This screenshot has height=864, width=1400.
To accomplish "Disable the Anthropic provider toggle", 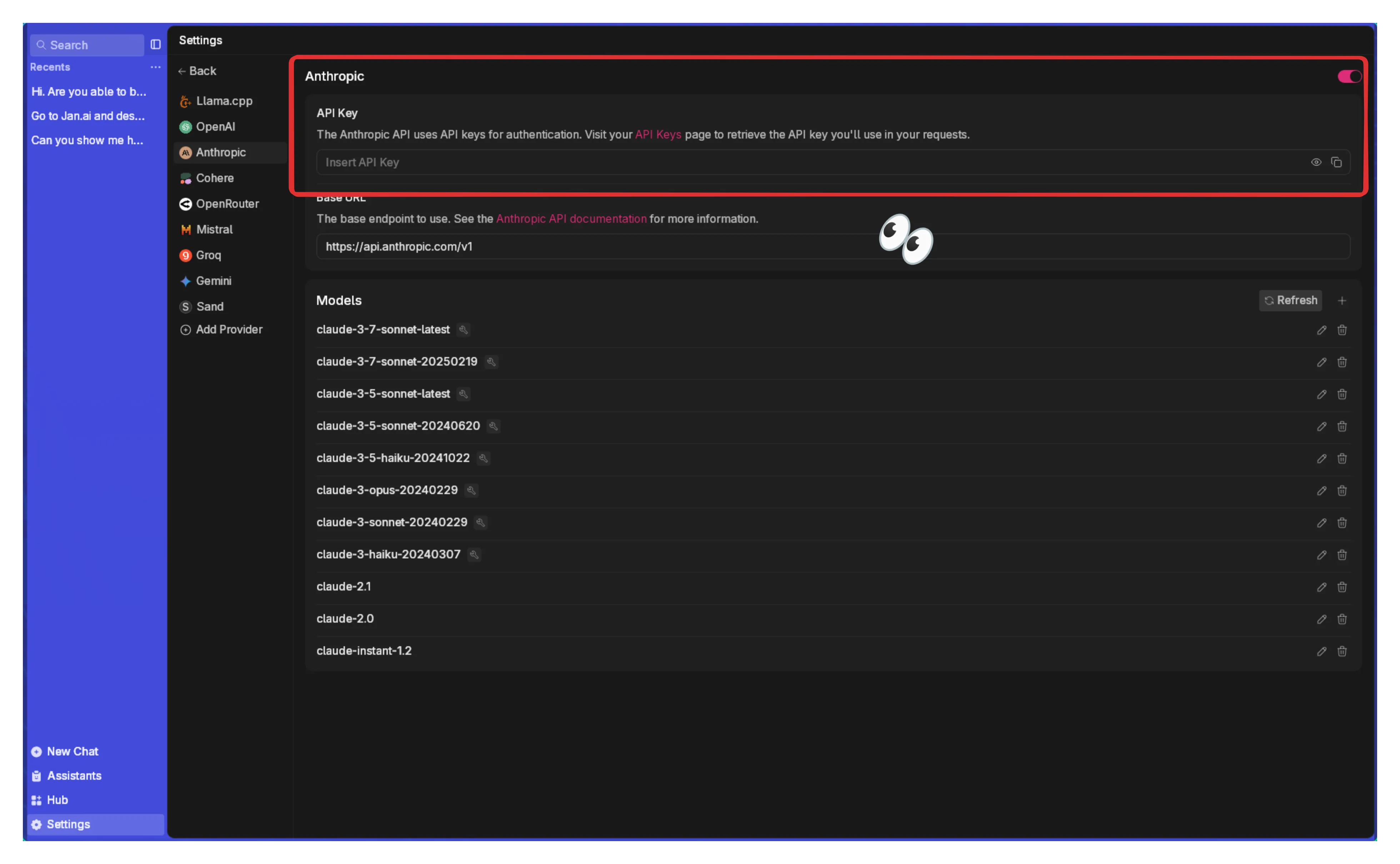I will point(1349,76).
